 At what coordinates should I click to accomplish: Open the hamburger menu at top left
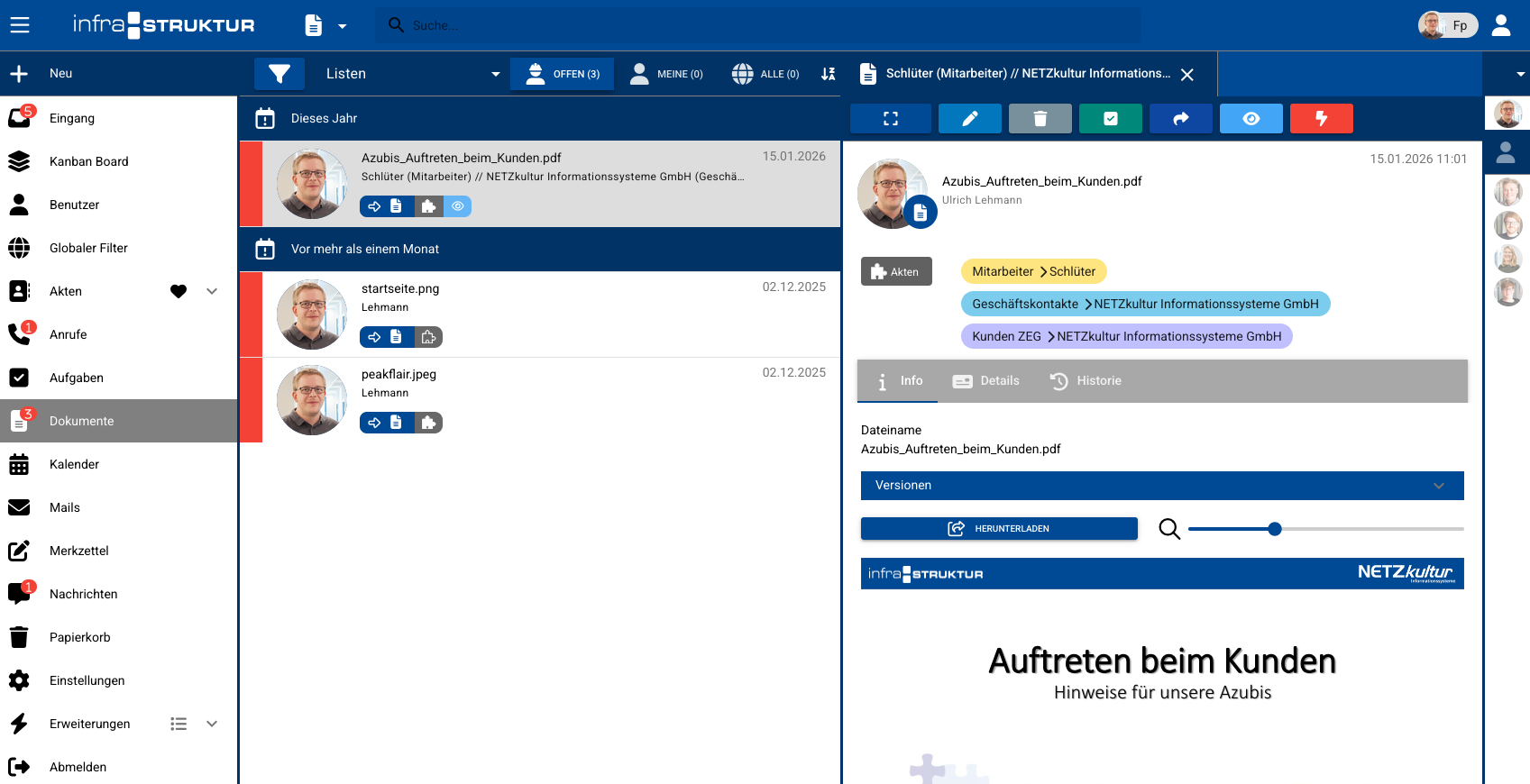coord(20,25)
